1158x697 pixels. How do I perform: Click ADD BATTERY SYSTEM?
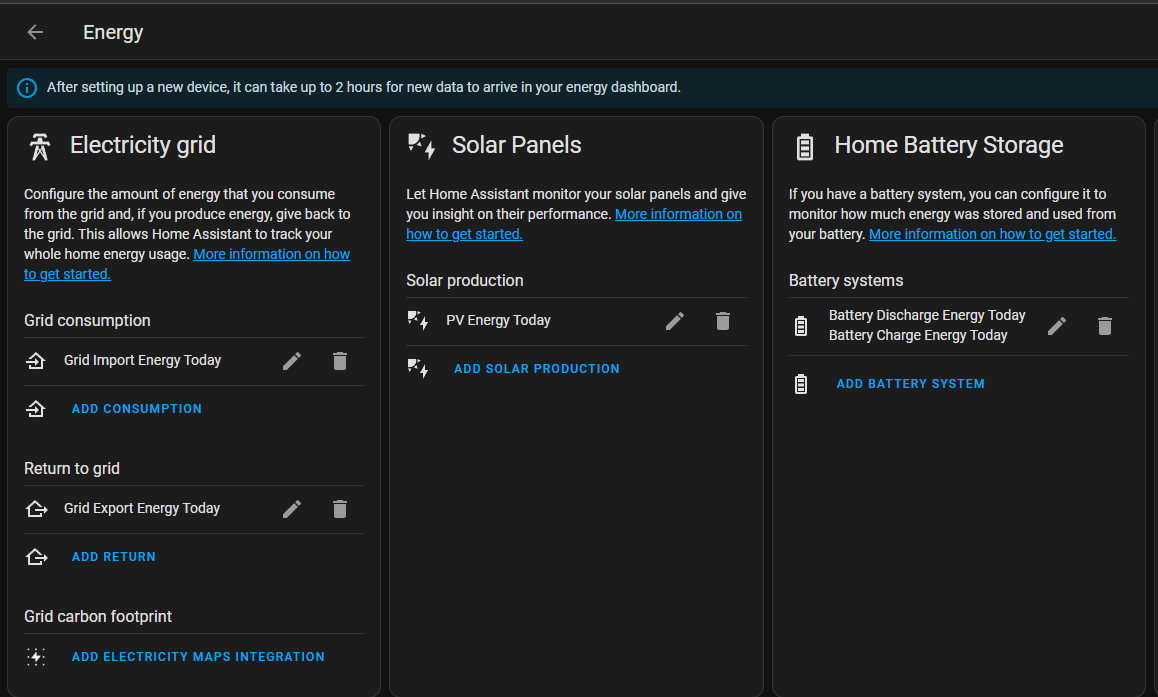pyautogui.click(x=910, y=383)
